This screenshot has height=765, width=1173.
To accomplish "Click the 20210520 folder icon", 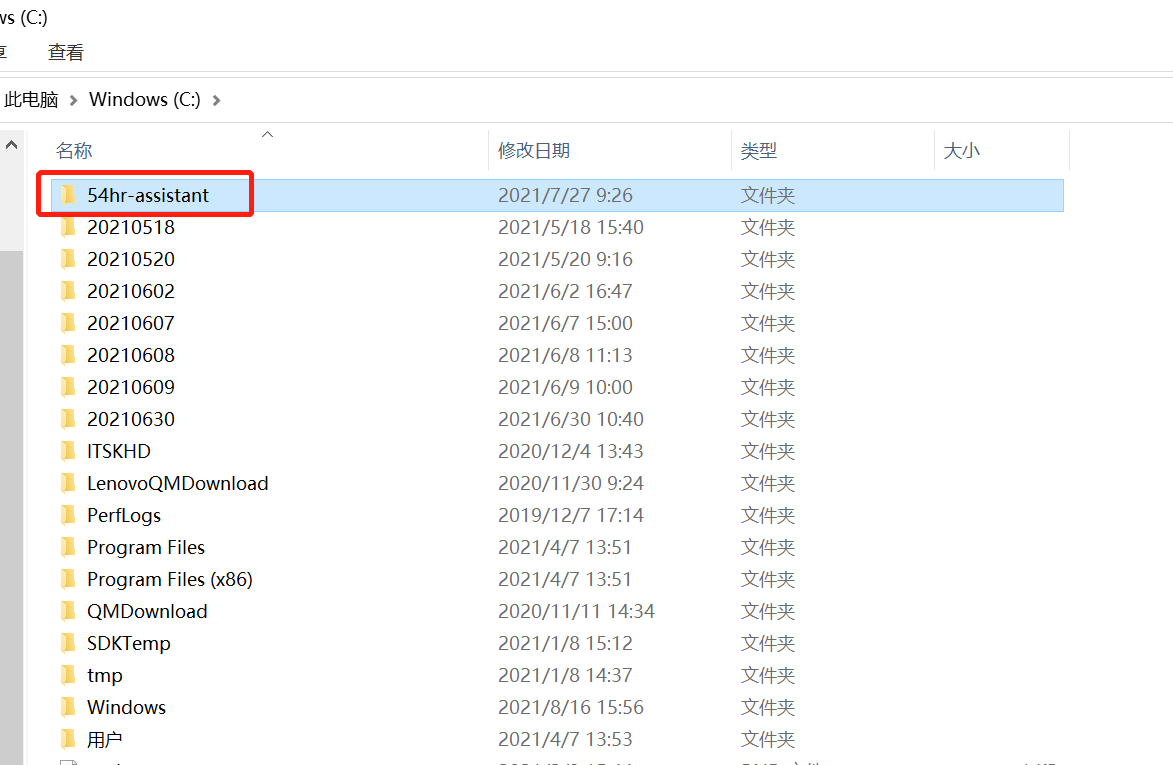I will pos(68,259).
